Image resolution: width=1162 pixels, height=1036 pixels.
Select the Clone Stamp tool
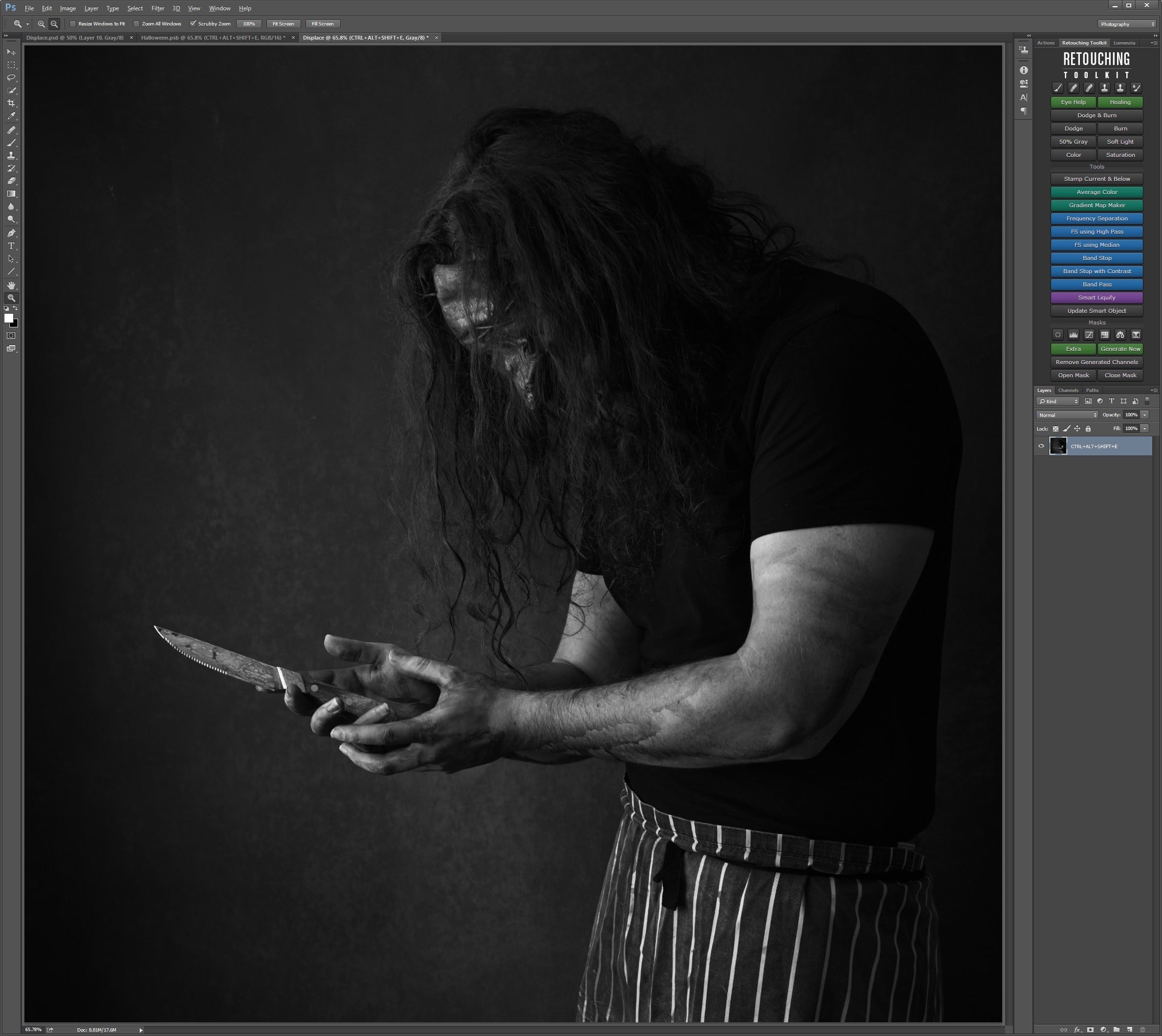[x=11, y=155]
